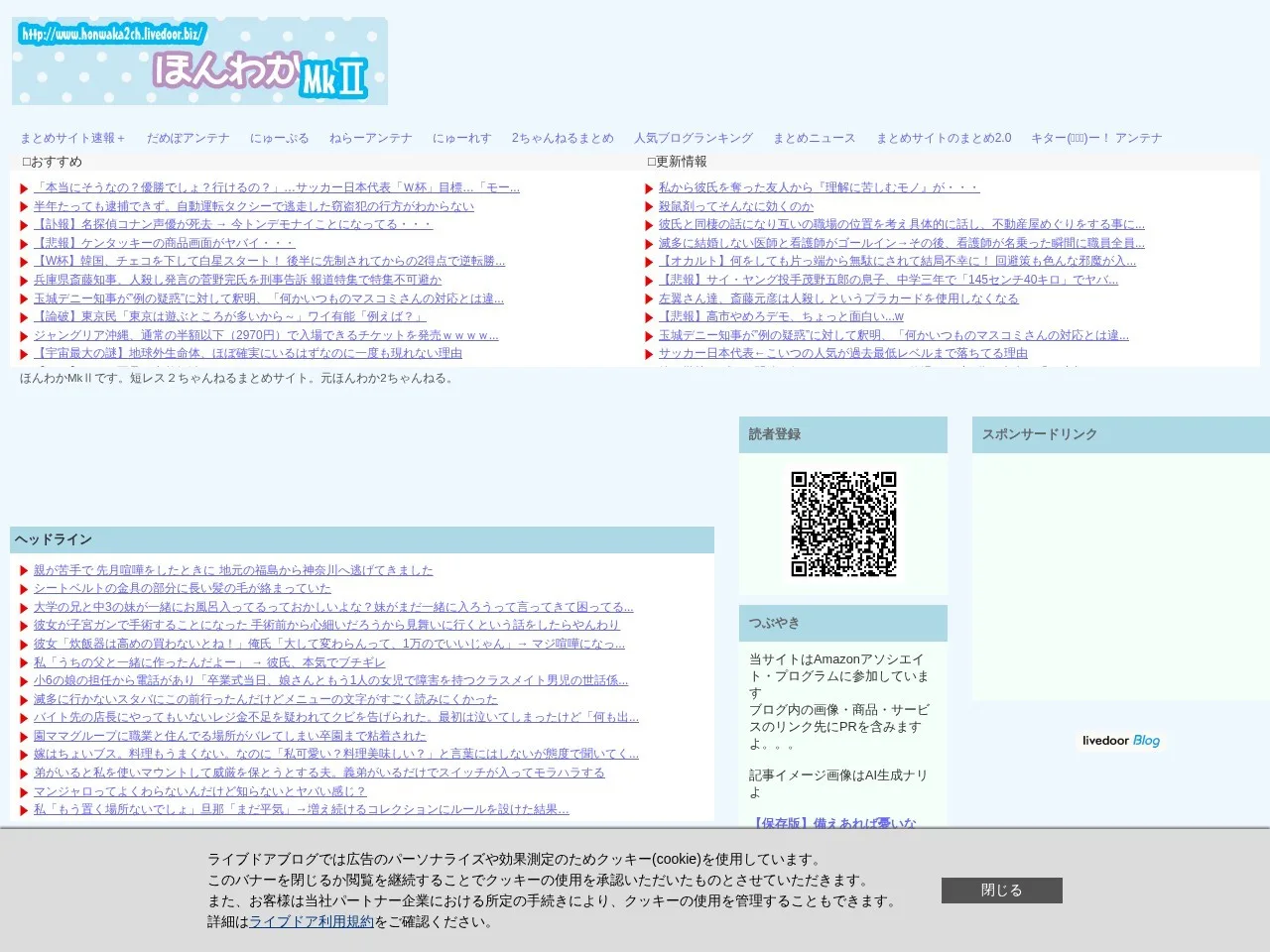
Task: Click the ほんわかMkII site logo banner
Action: [199, 61]
